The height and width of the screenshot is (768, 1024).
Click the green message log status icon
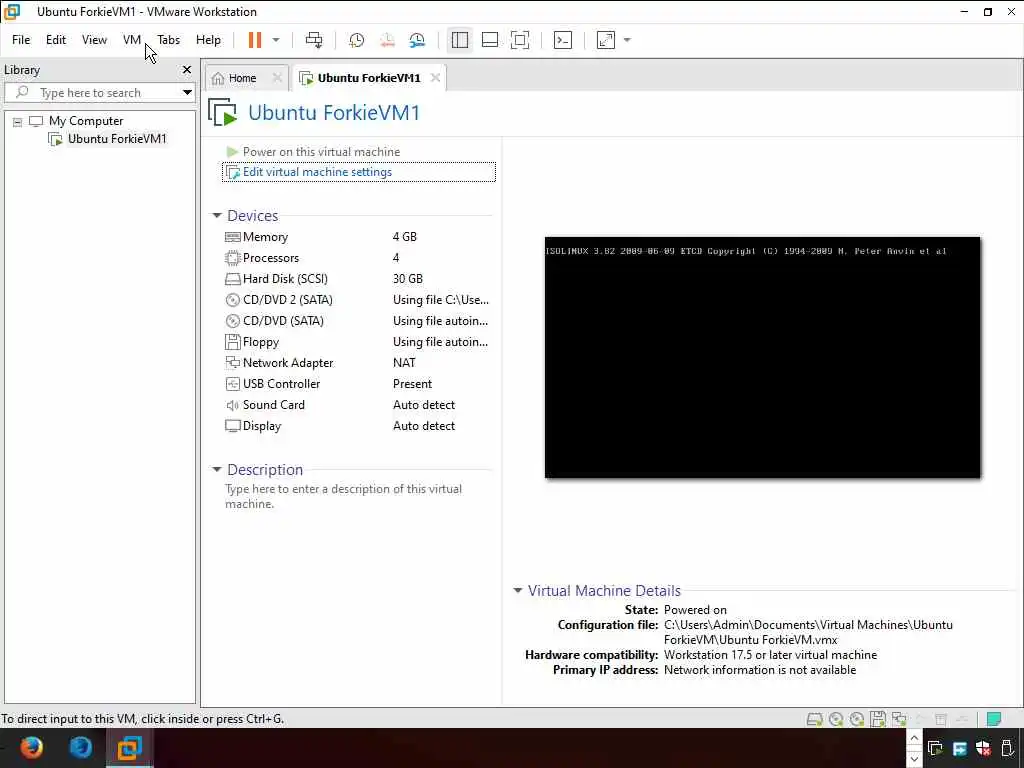pyautogui.click(x=994, y=719)
